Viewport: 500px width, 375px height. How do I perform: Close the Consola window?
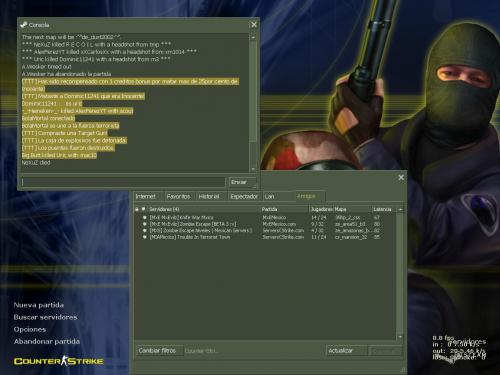click(254, 25)
